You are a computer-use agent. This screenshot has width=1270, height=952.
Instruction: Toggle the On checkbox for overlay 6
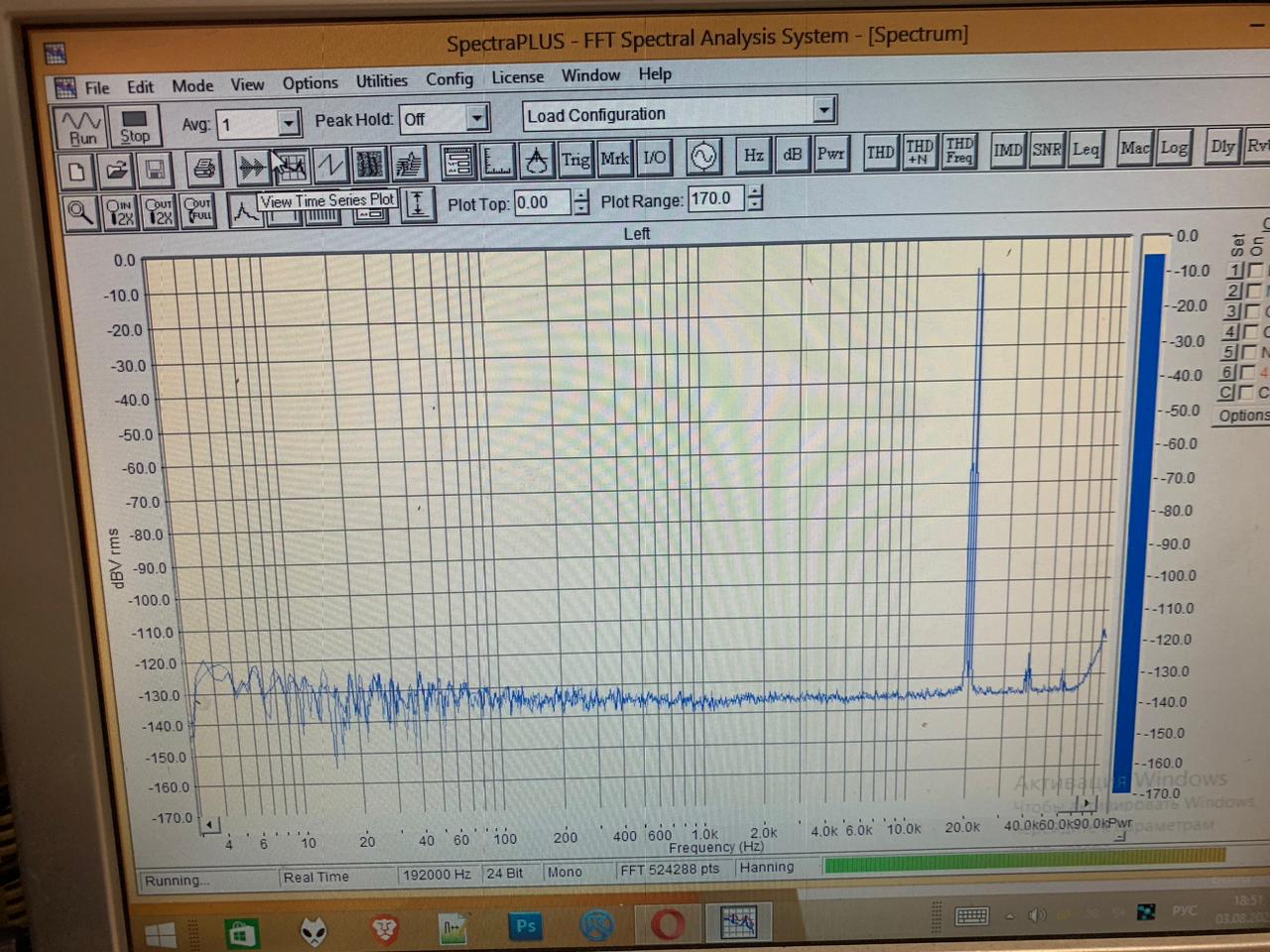[x=1246, y=372]
